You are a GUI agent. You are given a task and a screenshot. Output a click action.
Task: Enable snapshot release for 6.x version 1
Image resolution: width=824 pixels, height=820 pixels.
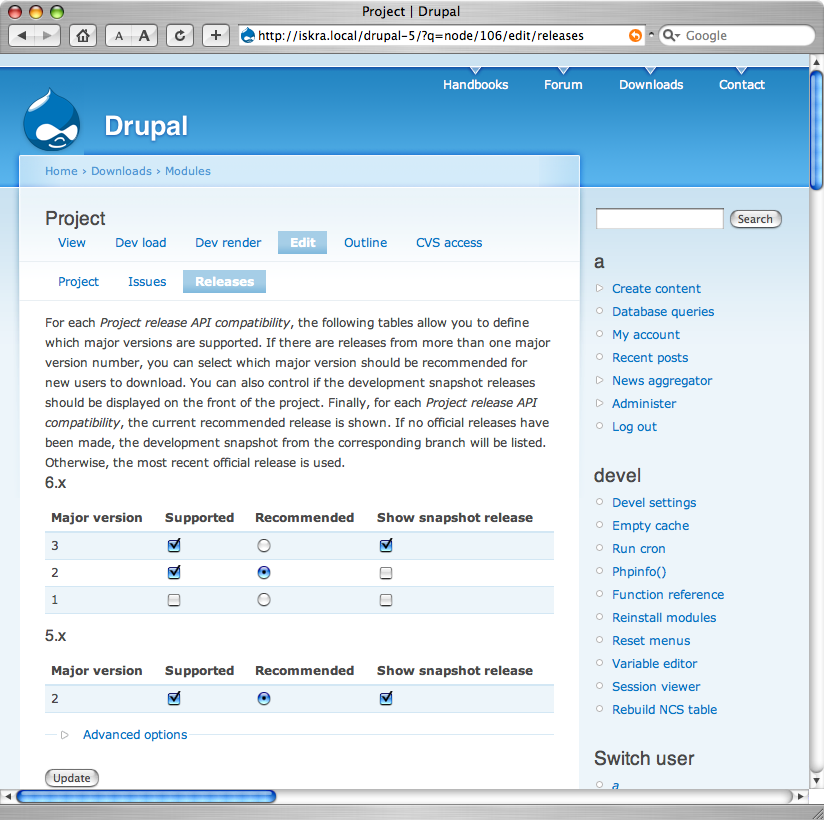pyautogui.click(x=386, y=600)
